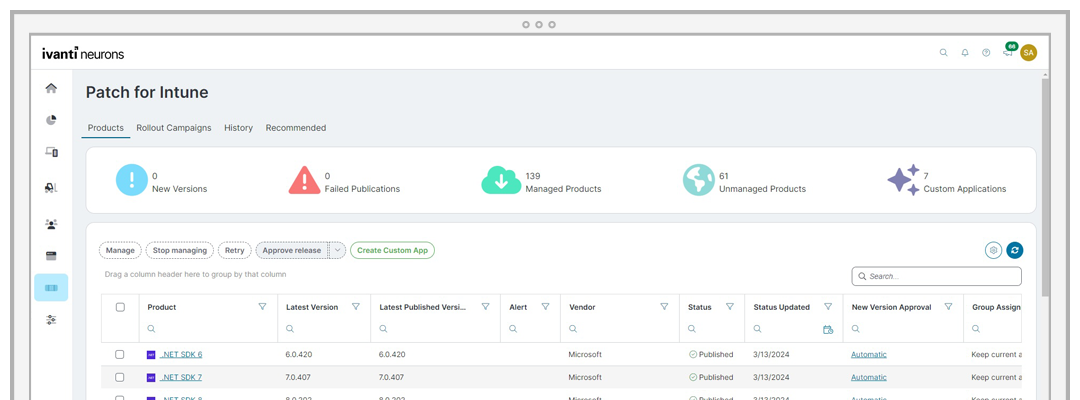Image resolution: width=1080 pixels, height=400 pixels.
Task: Click the ivanti neurons logo
Action: coord(83,53)
